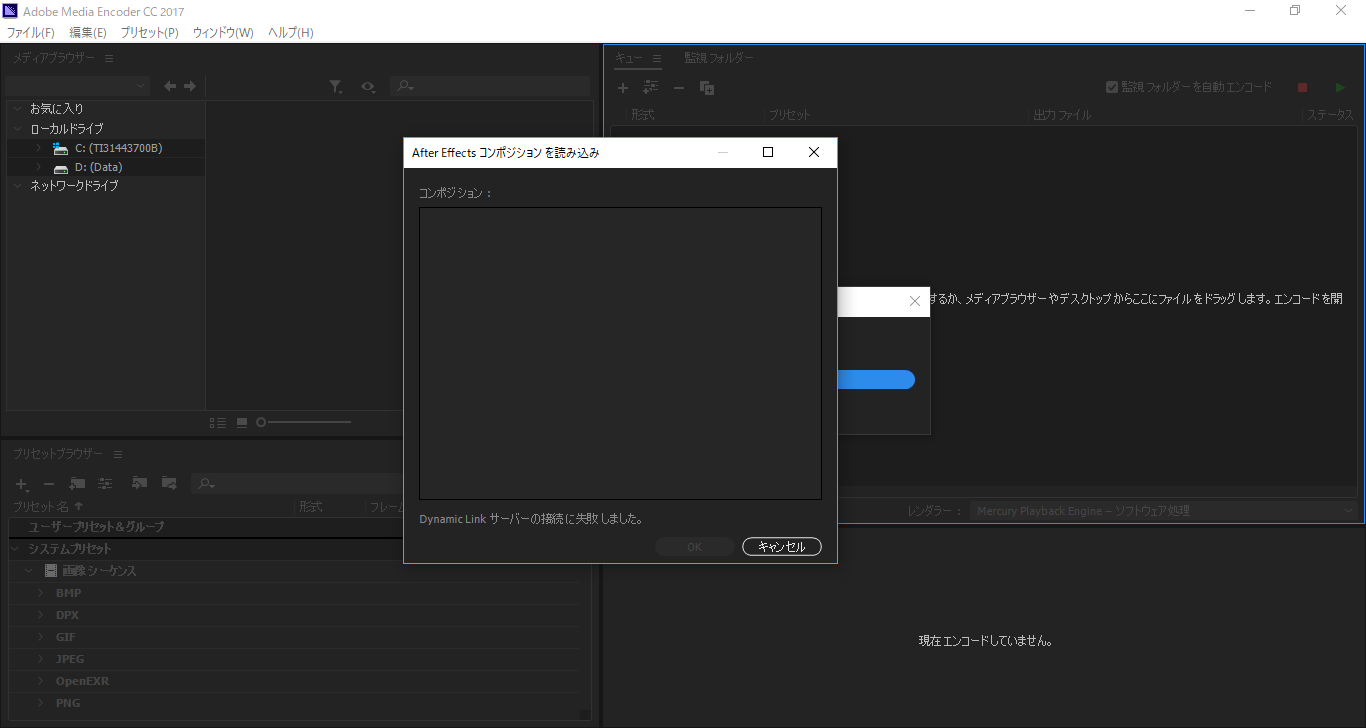Click the create new preset plus icon
Image resolution: width=1366 pixels, height=728 pixels.
[x=22, y=484]
